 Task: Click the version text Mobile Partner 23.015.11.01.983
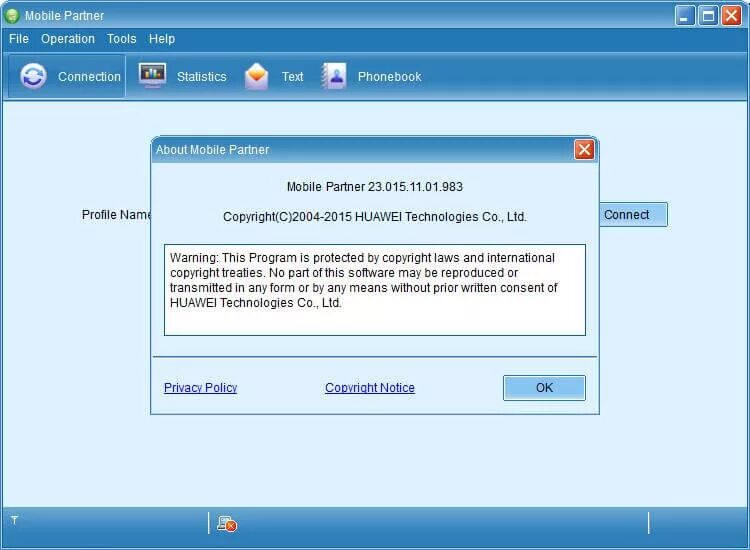click(x=375, y=187)
